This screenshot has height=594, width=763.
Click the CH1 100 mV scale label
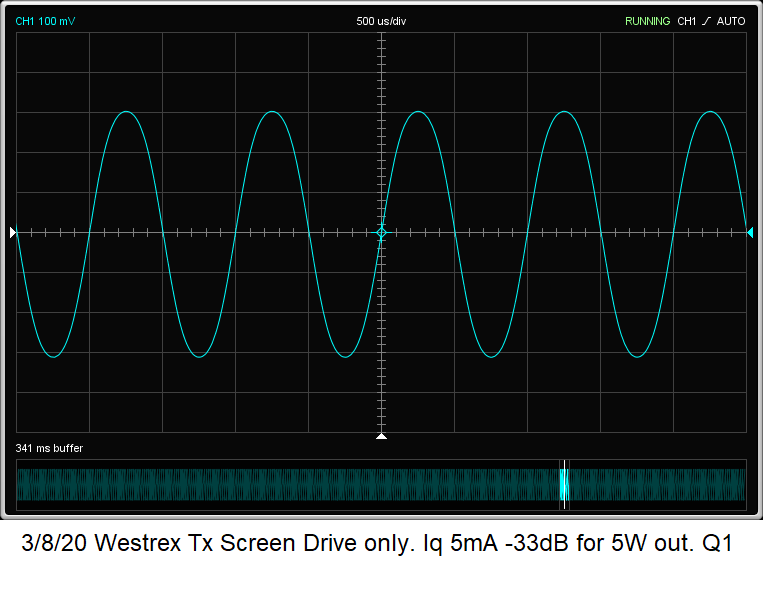(45, 21)
